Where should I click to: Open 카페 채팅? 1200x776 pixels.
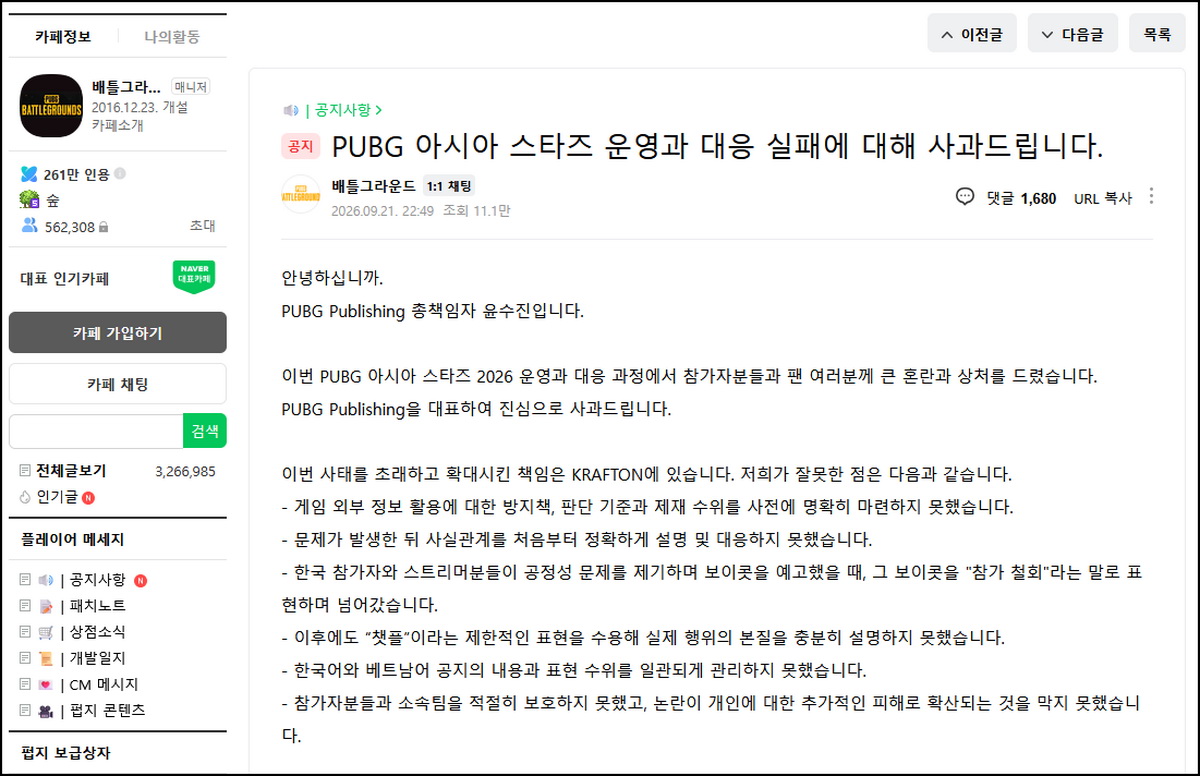pos(118,384)
